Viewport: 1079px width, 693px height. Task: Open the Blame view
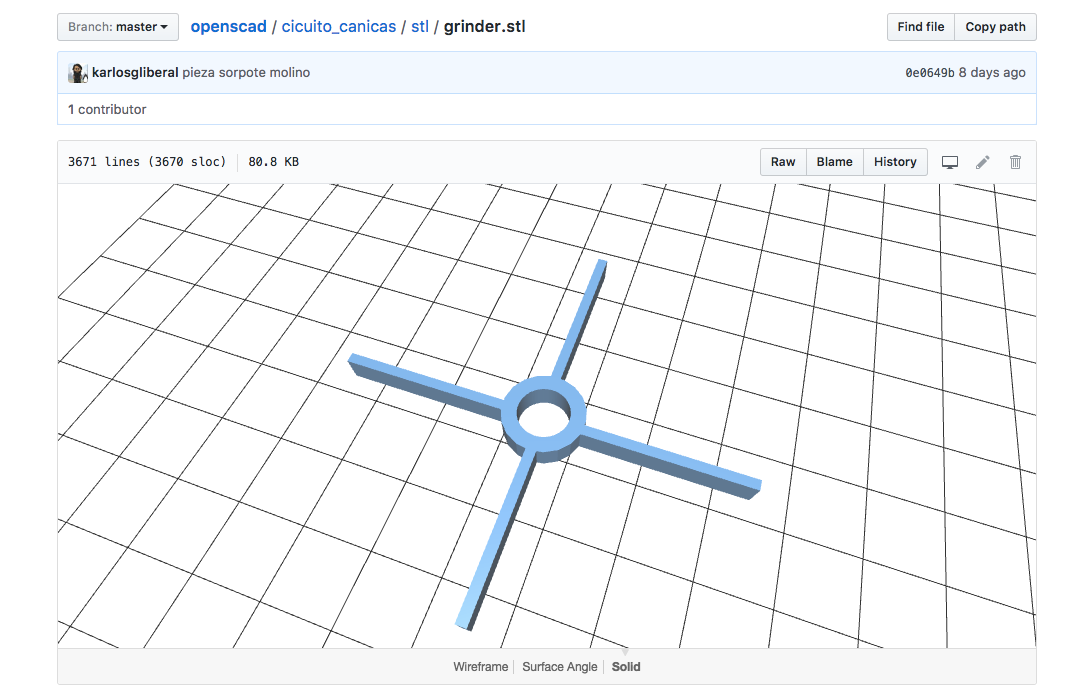point(834,162)
